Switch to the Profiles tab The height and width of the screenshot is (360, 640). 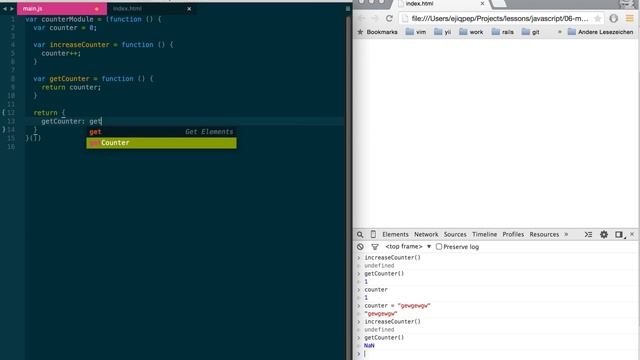click(513, 234)
